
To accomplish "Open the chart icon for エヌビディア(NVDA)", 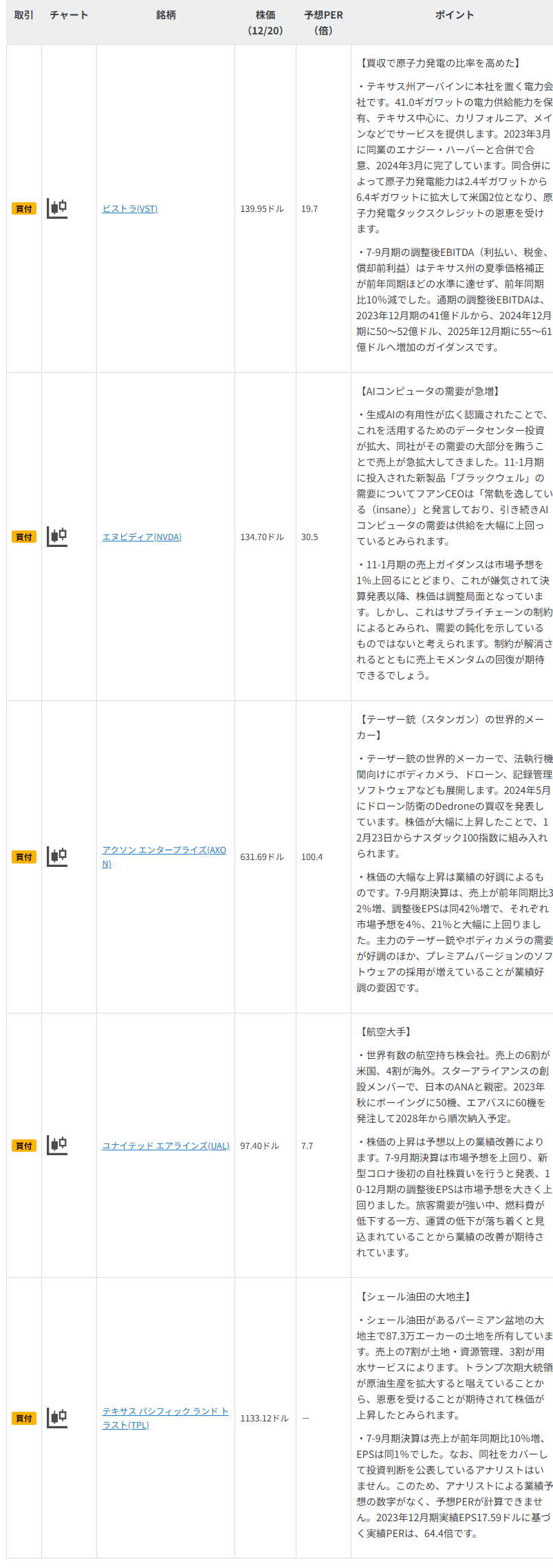I will click(x=57, y=537).
